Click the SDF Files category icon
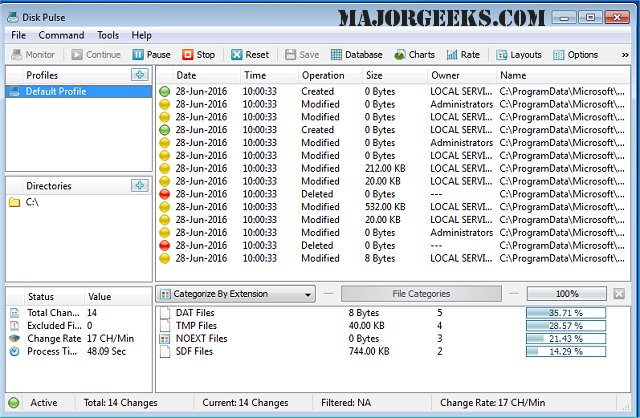The image size is (640, 418). (165, 351)
